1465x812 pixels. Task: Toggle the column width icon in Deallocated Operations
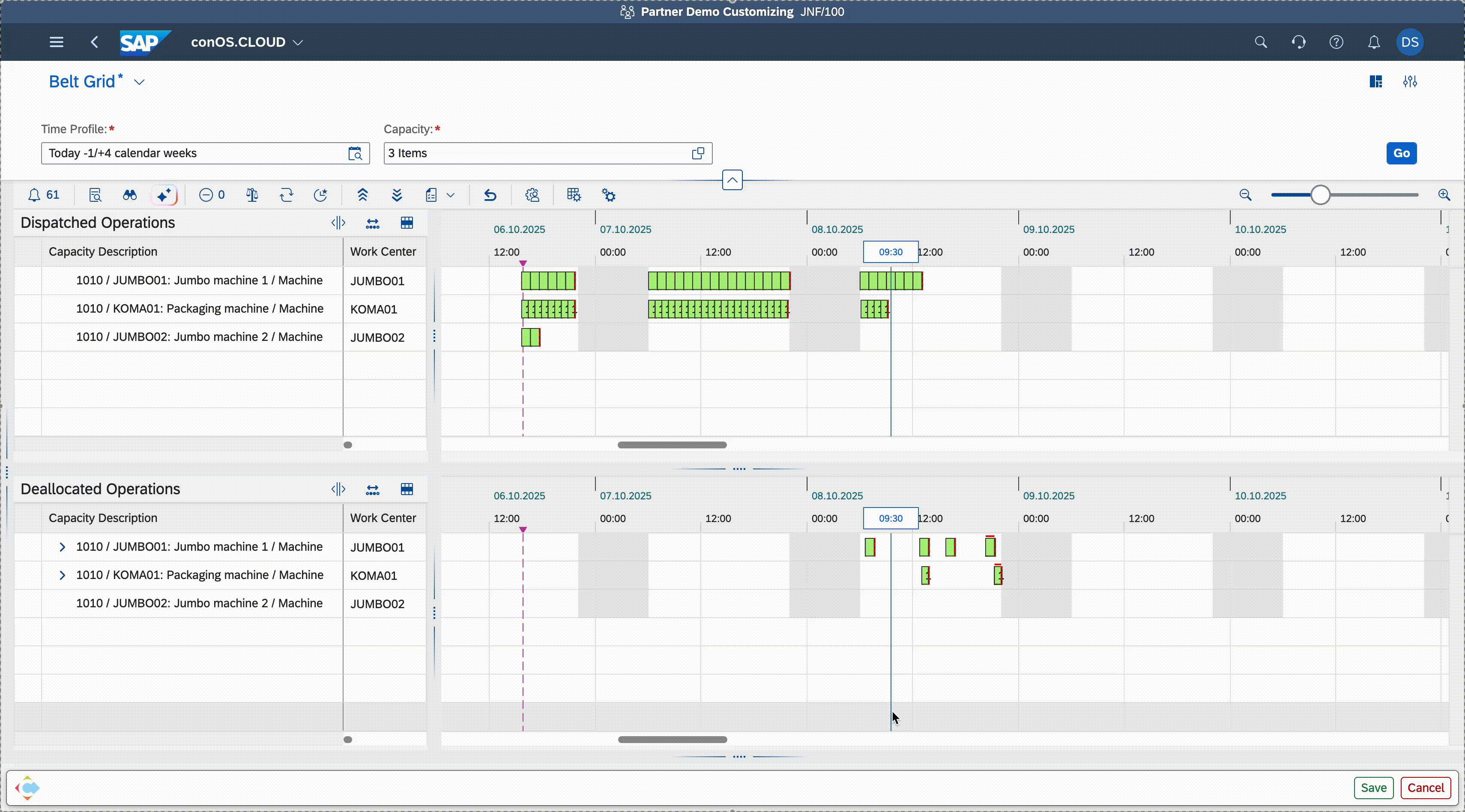[373, 490]
